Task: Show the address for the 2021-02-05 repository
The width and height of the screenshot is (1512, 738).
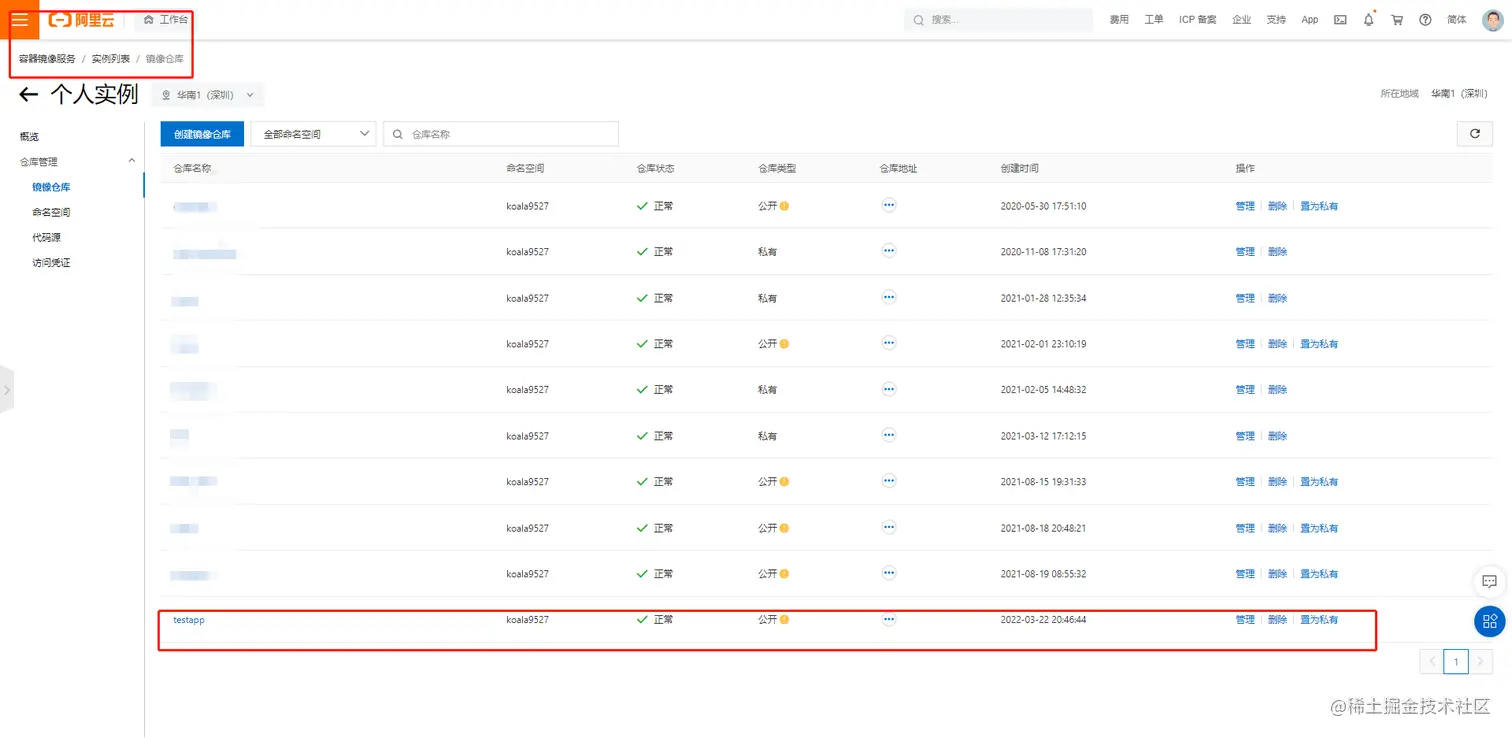Action: pyautogui.click(x=889, y=389)
